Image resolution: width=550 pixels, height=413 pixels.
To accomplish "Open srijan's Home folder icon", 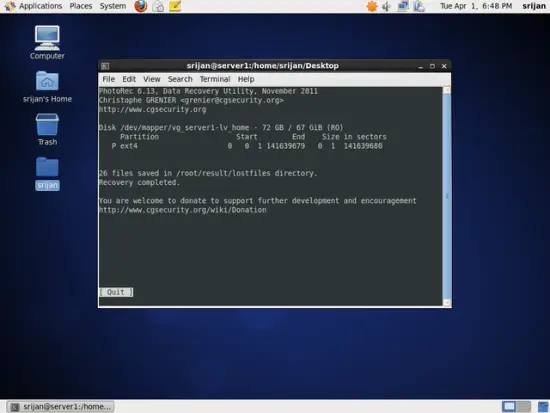I will click(47, 87).
